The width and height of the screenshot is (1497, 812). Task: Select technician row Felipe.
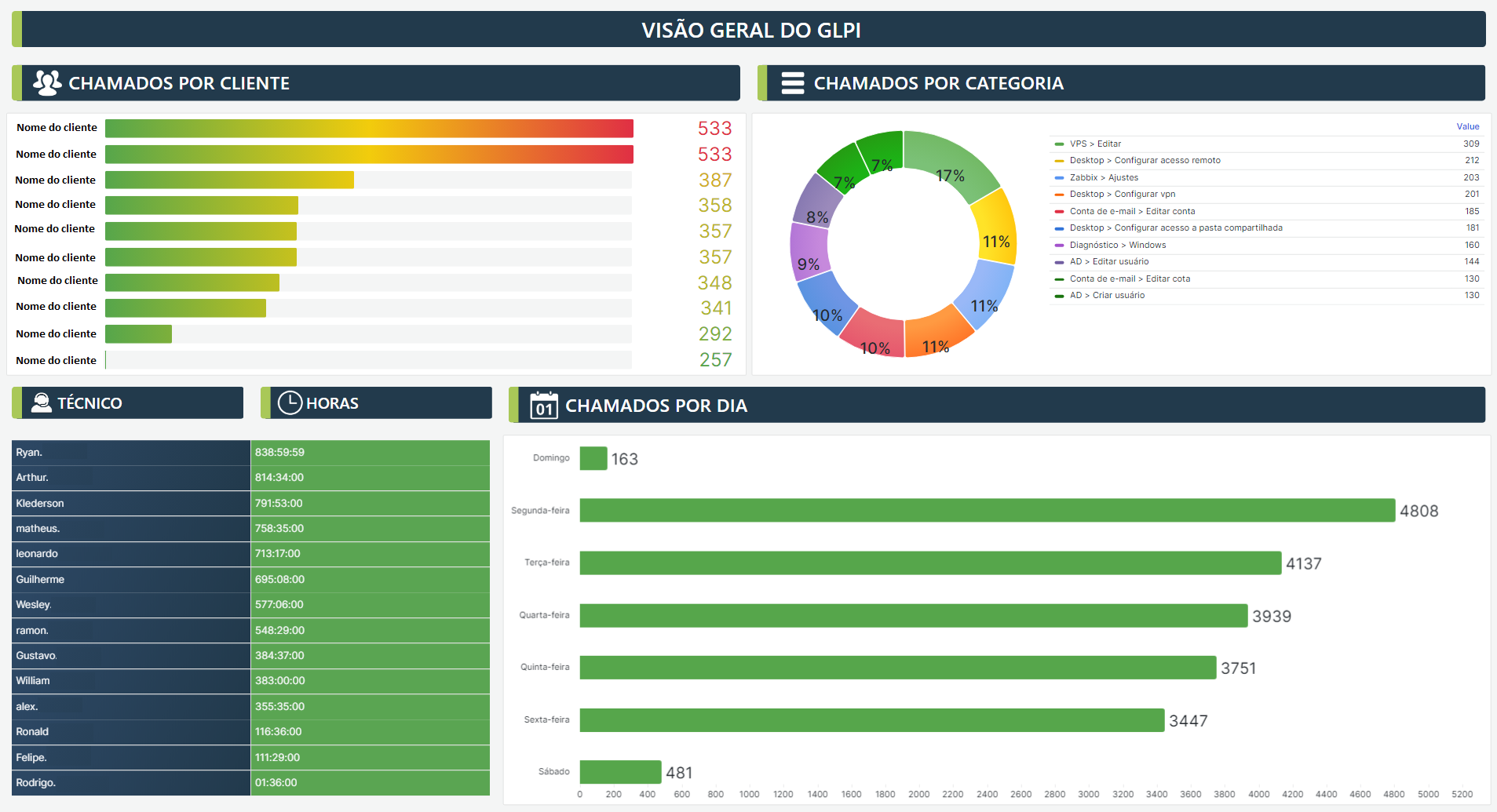(x=130, y=757)
